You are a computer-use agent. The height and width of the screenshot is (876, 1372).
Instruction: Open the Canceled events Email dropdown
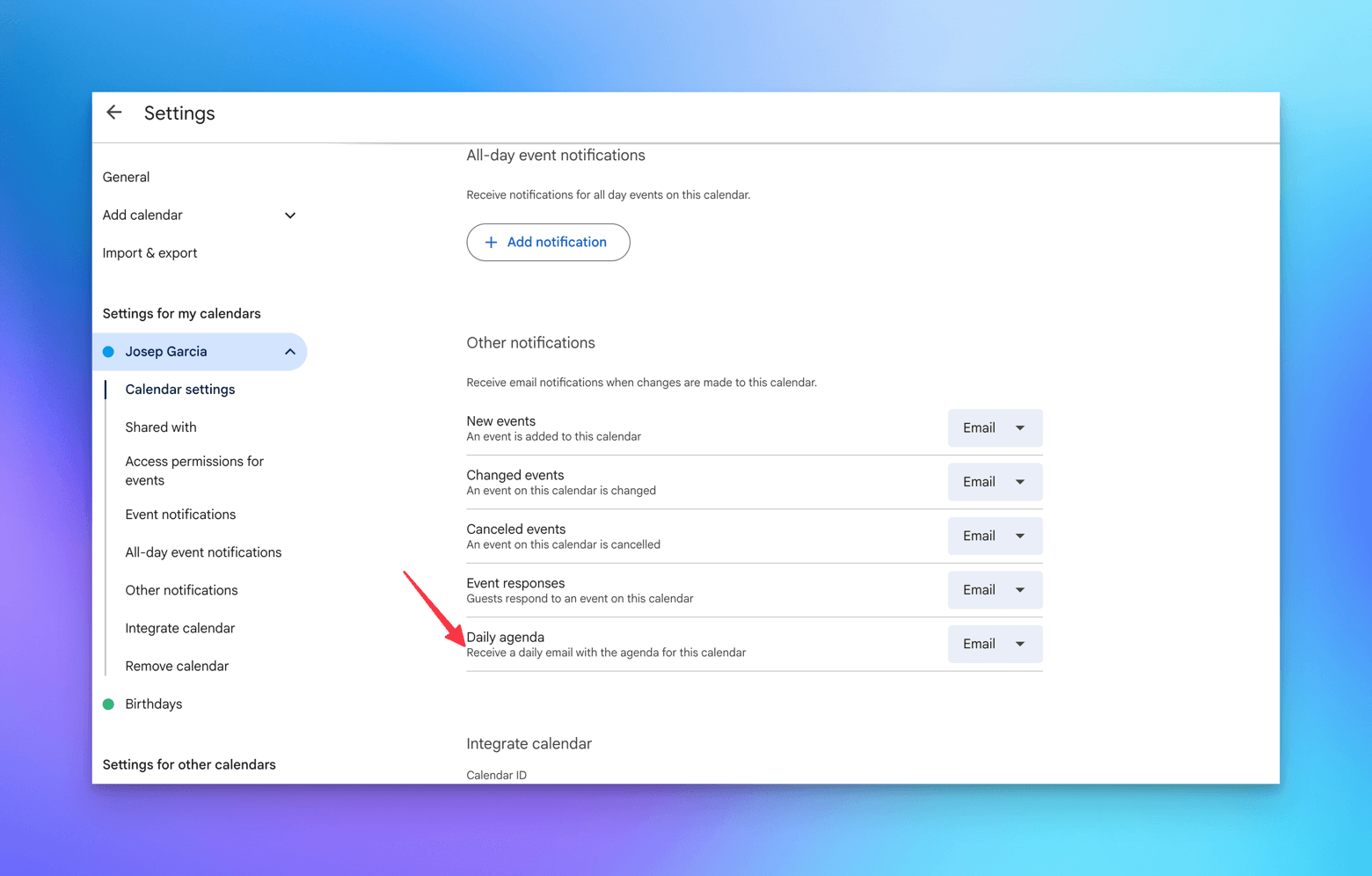pyautogui.click(x=994, y=537)
